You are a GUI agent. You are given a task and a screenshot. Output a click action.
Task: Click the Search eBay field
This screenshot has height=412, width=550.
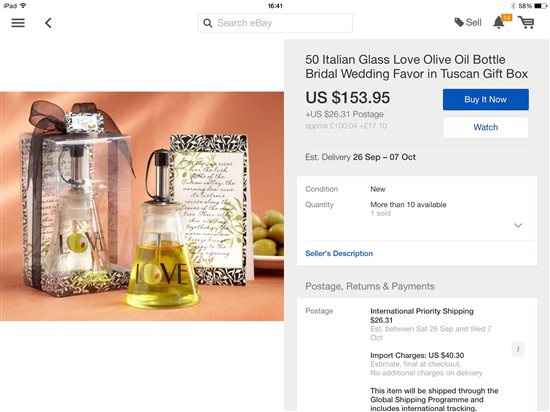[275, 23]
